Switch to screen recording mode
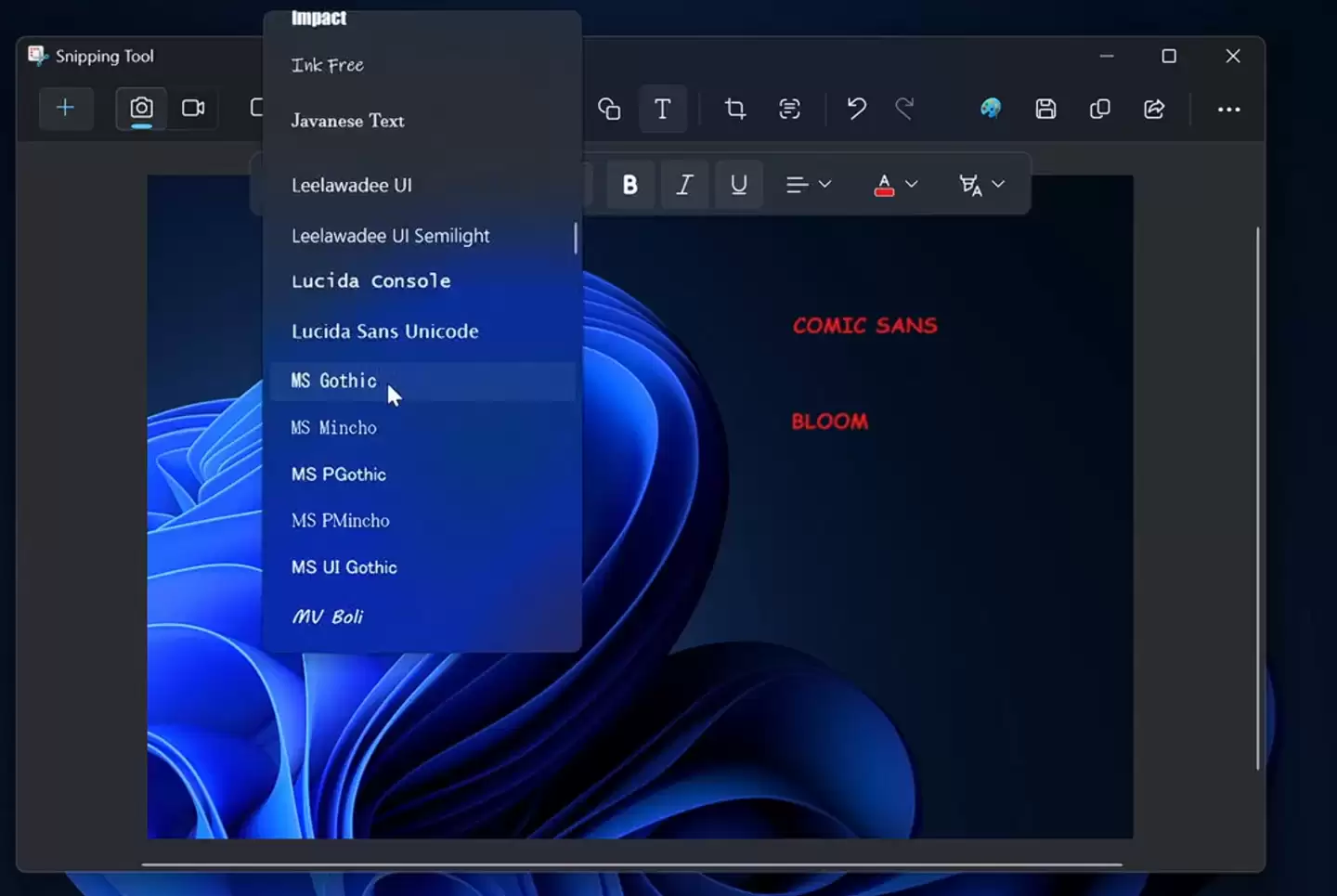1337x896 pixels. pyautogui.click(x=193, y=109)
